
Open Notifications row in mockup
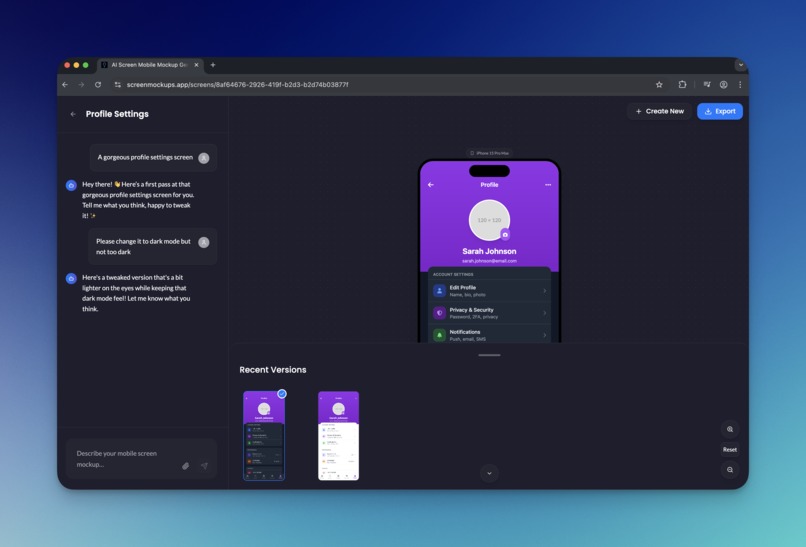coord(489,335)
